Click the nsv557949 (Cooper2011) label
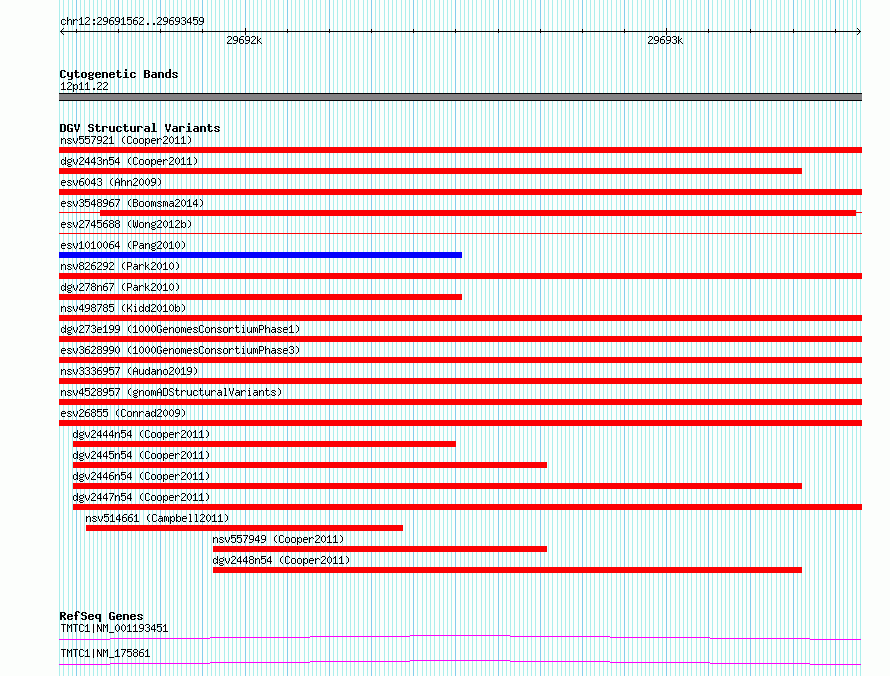Image resolution: width=890 pixels, height=676 pixels. coord(278,539)
